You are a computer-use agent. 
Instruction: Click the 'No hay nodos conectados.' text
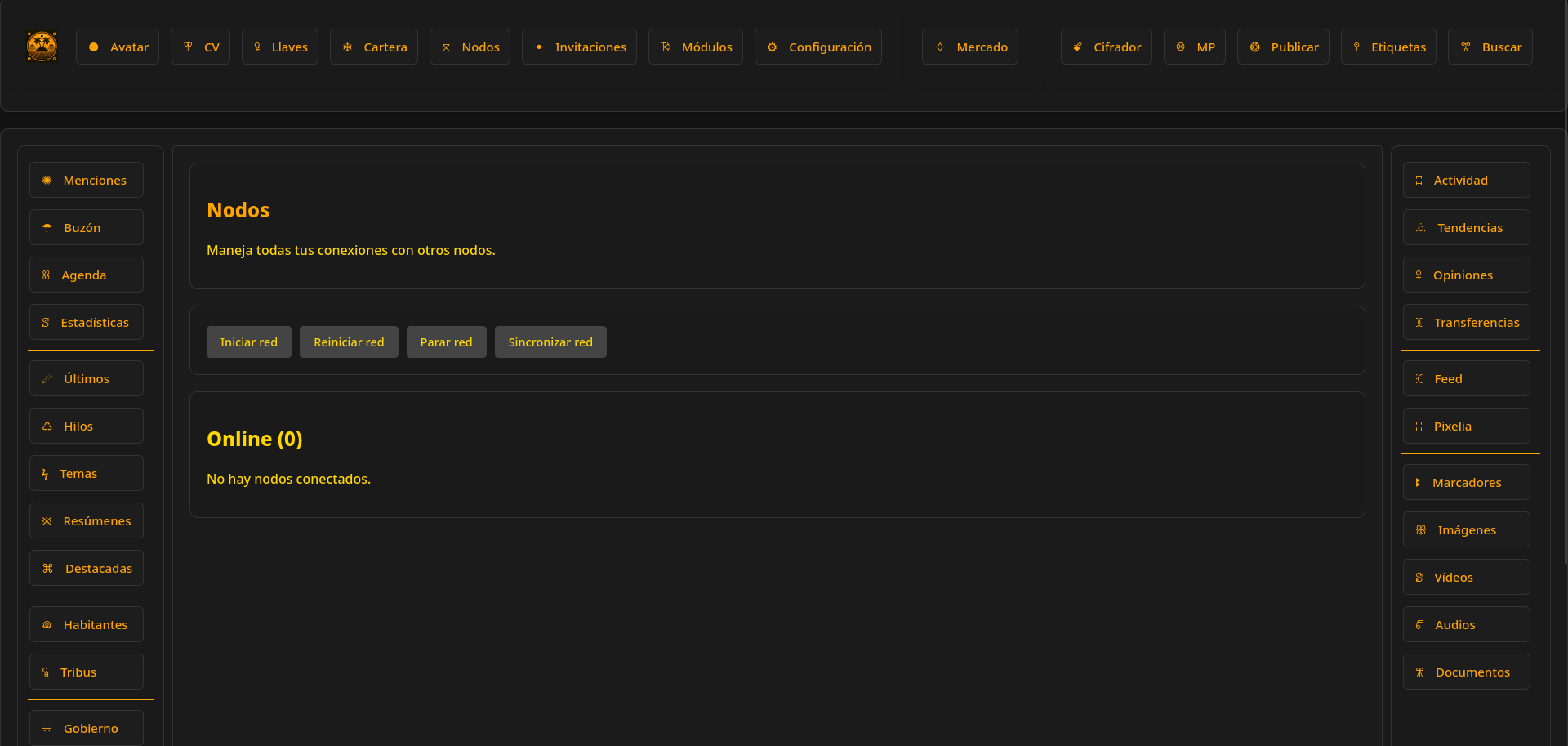[288, 479]
